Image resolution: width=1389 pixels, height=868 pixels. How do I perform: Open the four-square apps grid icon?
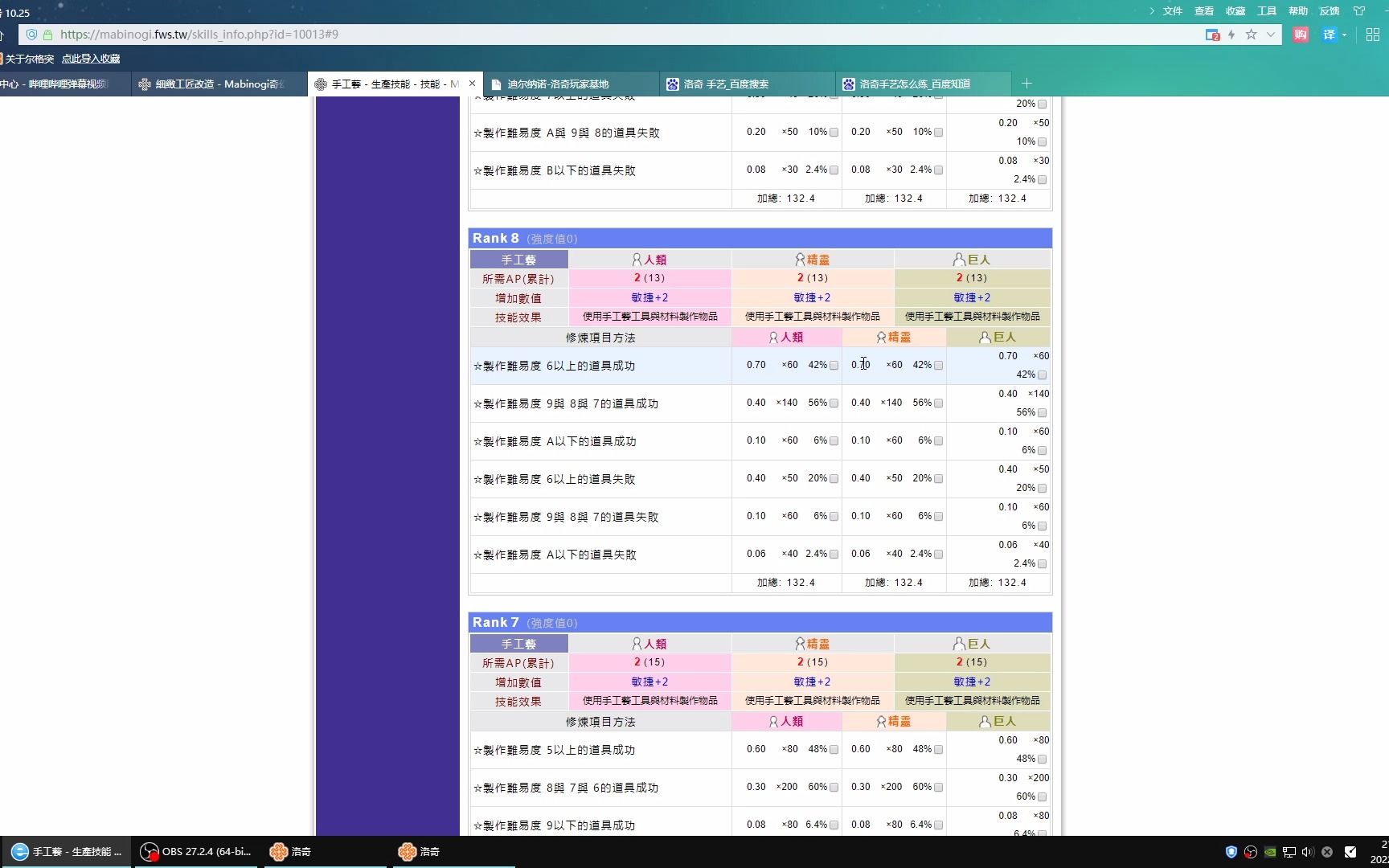click(x=1373, y=35)
